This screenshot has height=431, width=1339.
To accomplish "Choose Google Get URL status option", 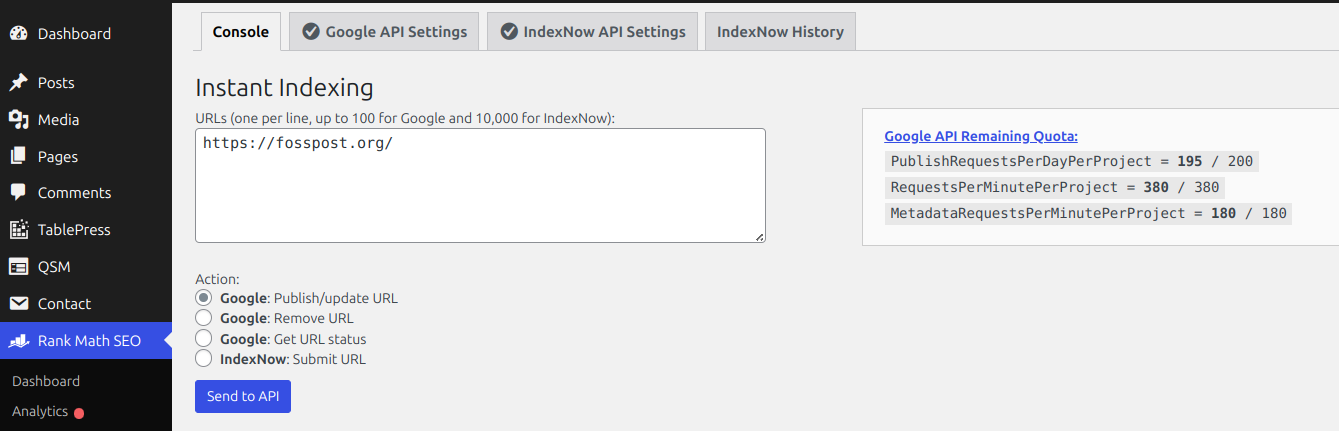I will 204,338.
